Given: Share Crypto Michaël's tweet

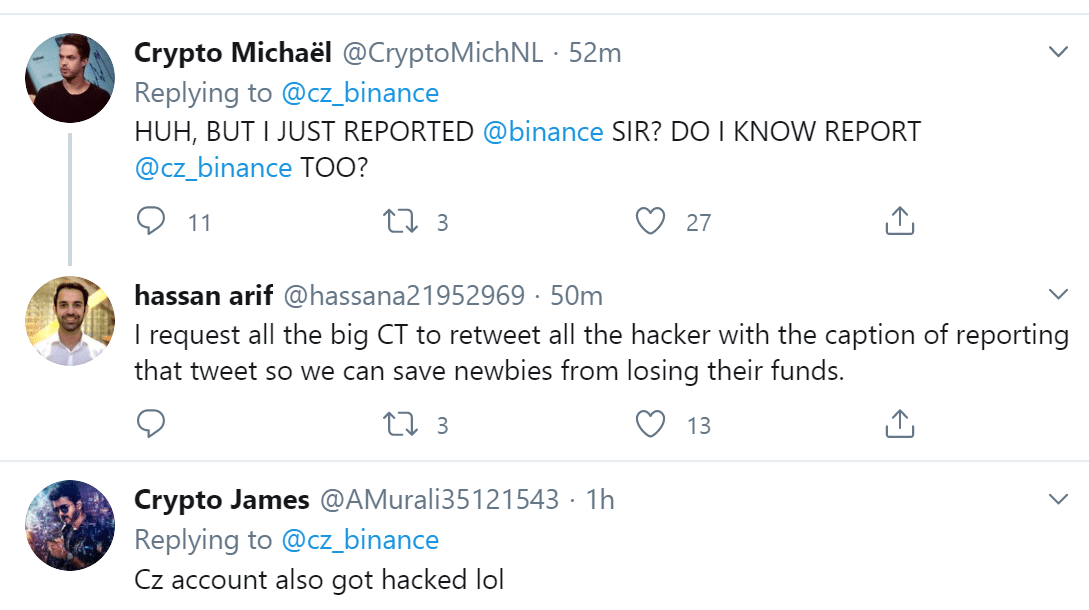Looking at the screenshot, I should tap(900, 221).
